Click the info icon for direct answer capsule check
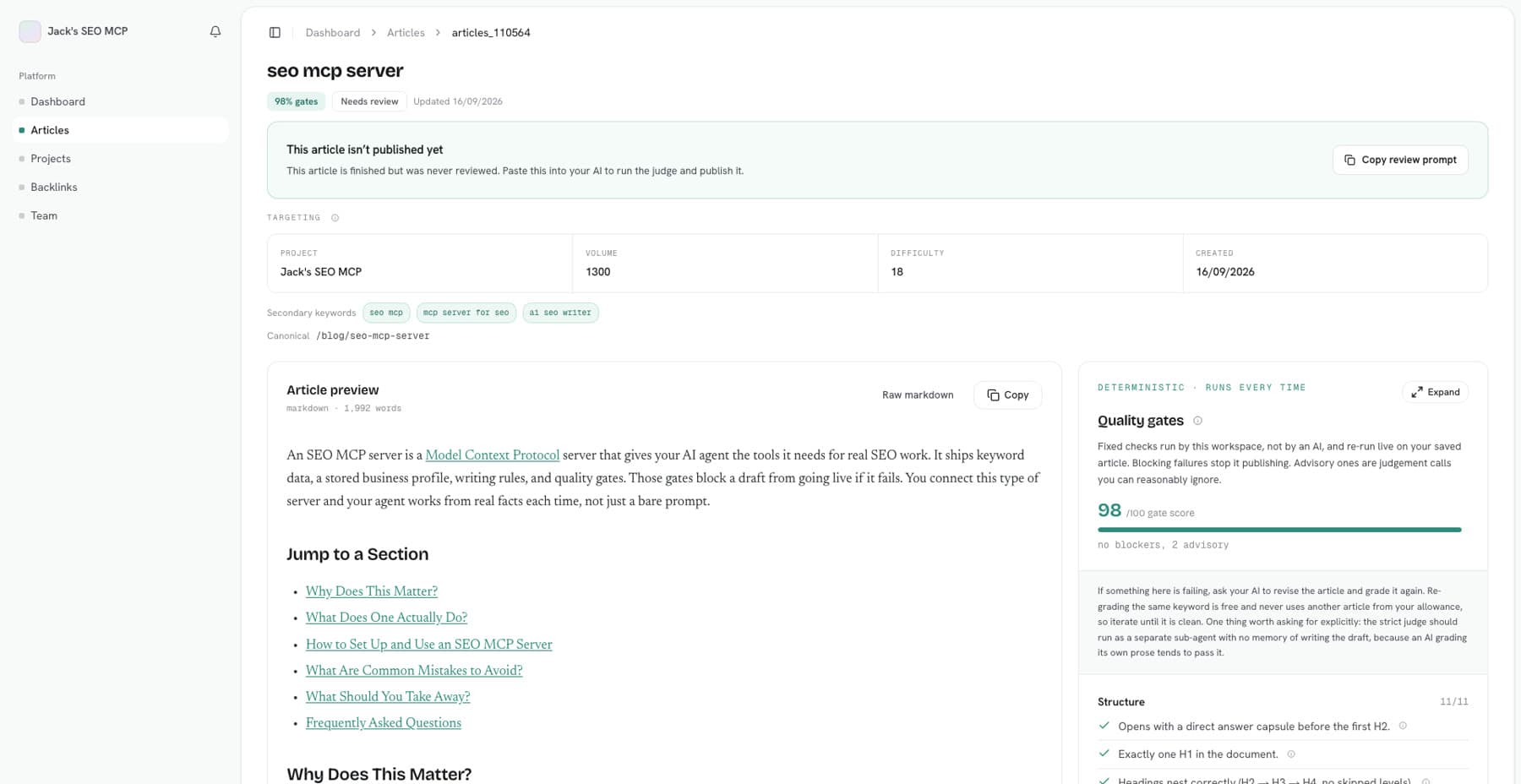This screenshot has height=784, width=1521. click(x=1403, y=726)
